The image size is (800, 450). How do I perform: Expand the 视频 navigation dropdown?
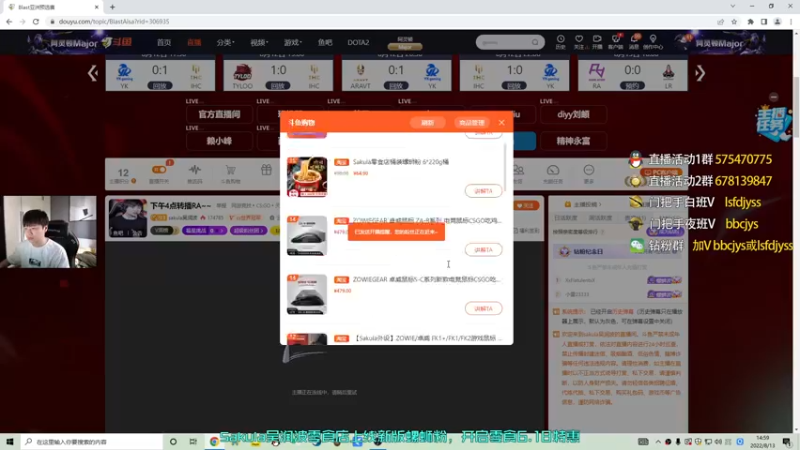tap(259, 42)
